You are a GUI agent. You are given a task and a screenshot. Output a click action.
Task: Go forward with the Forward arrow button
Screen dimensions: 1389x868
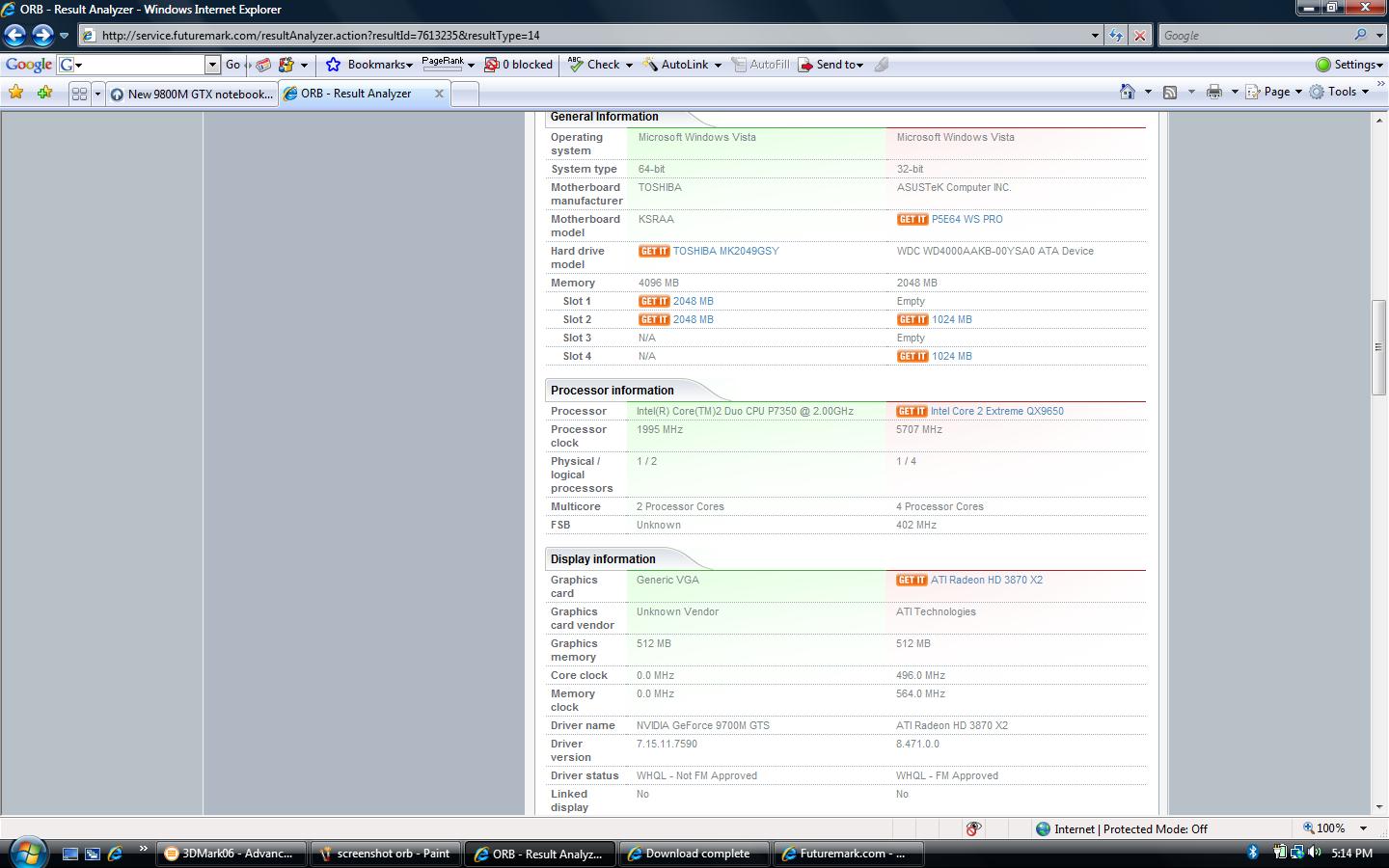(x=42, y=36)
